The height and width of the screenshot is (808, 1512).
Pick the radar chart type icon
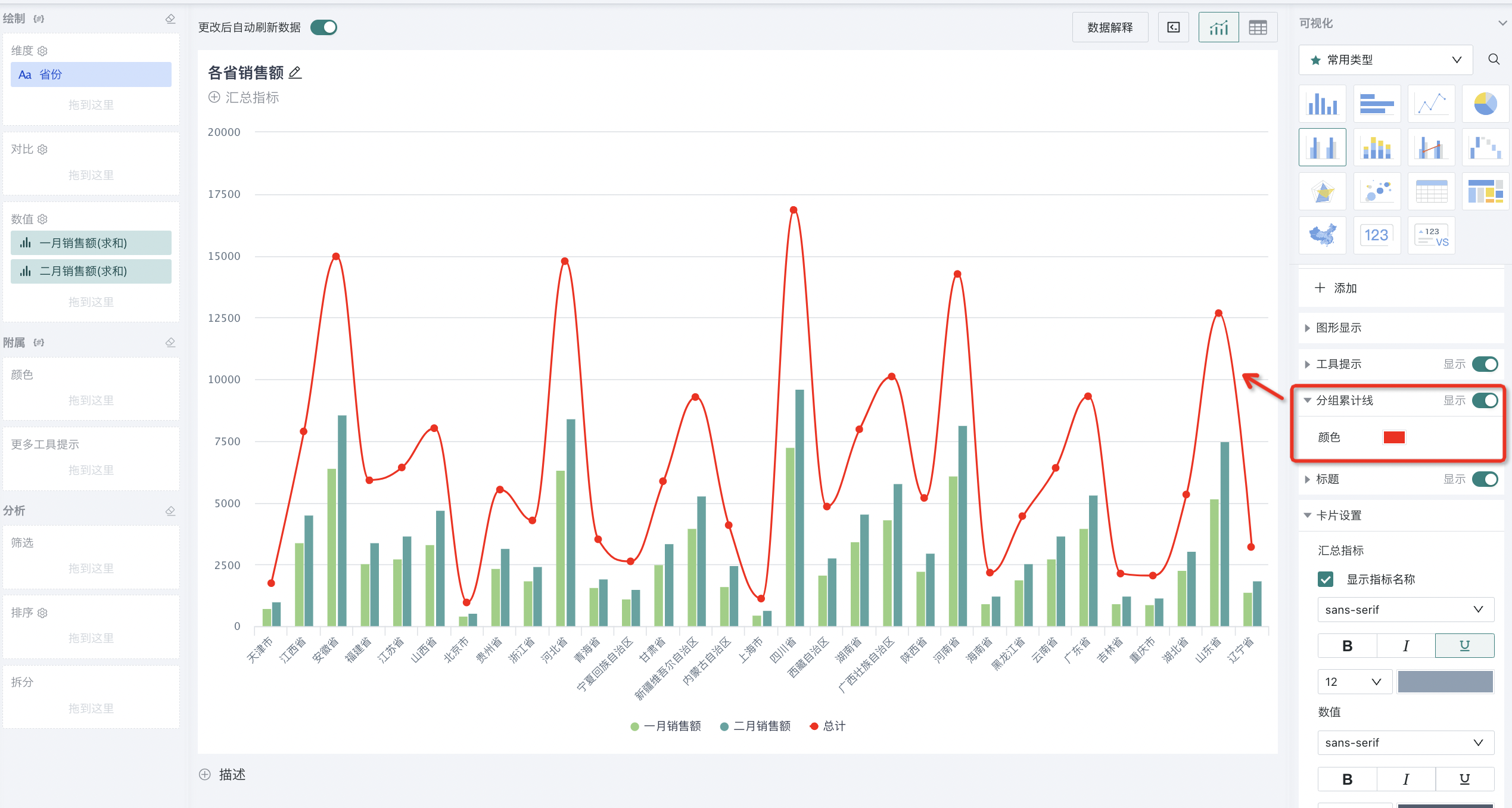coord(1322,191)
